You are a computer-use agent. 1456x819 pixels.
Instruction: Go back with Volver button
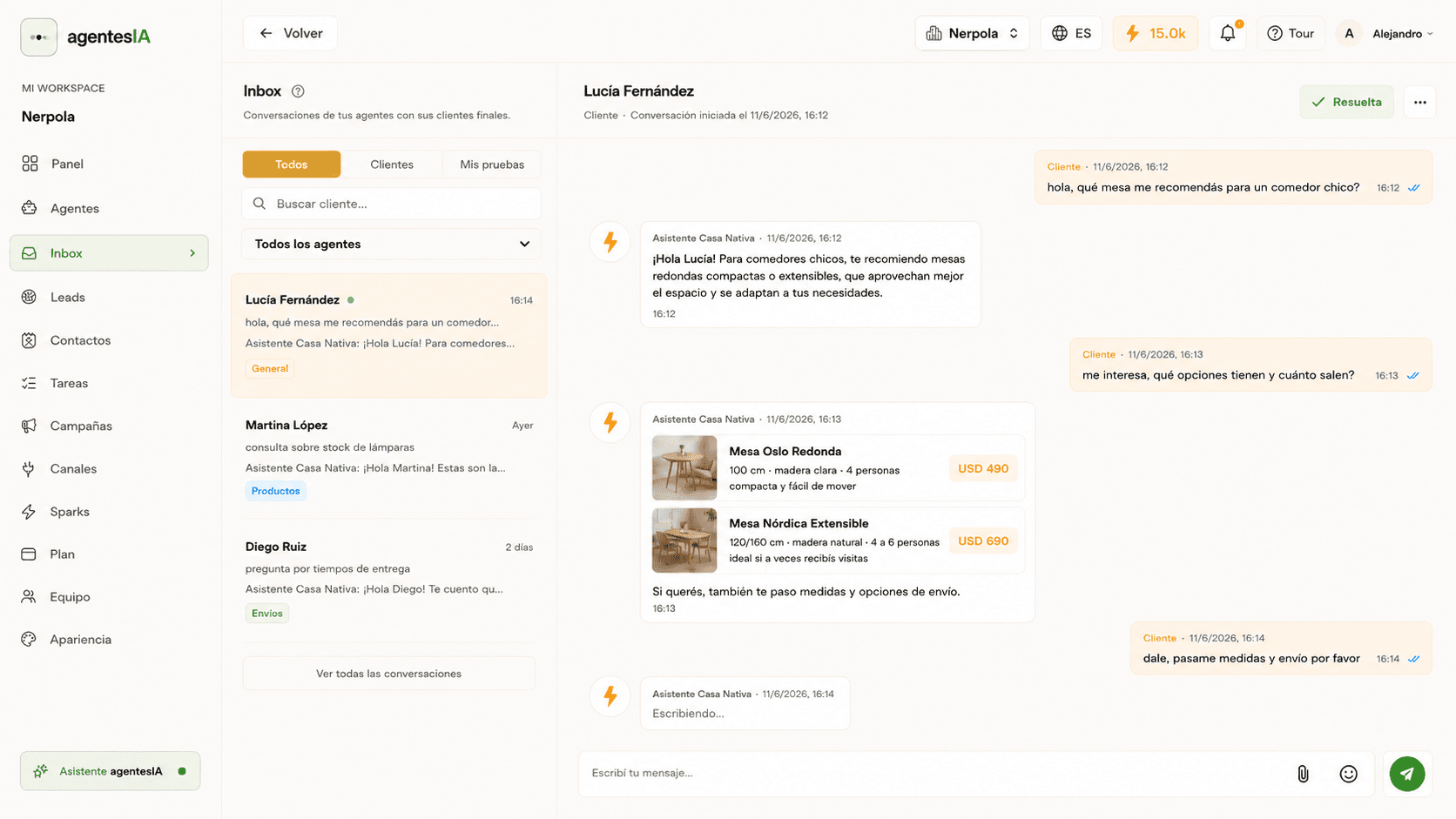pyautogui.click(x=290, y=33)
